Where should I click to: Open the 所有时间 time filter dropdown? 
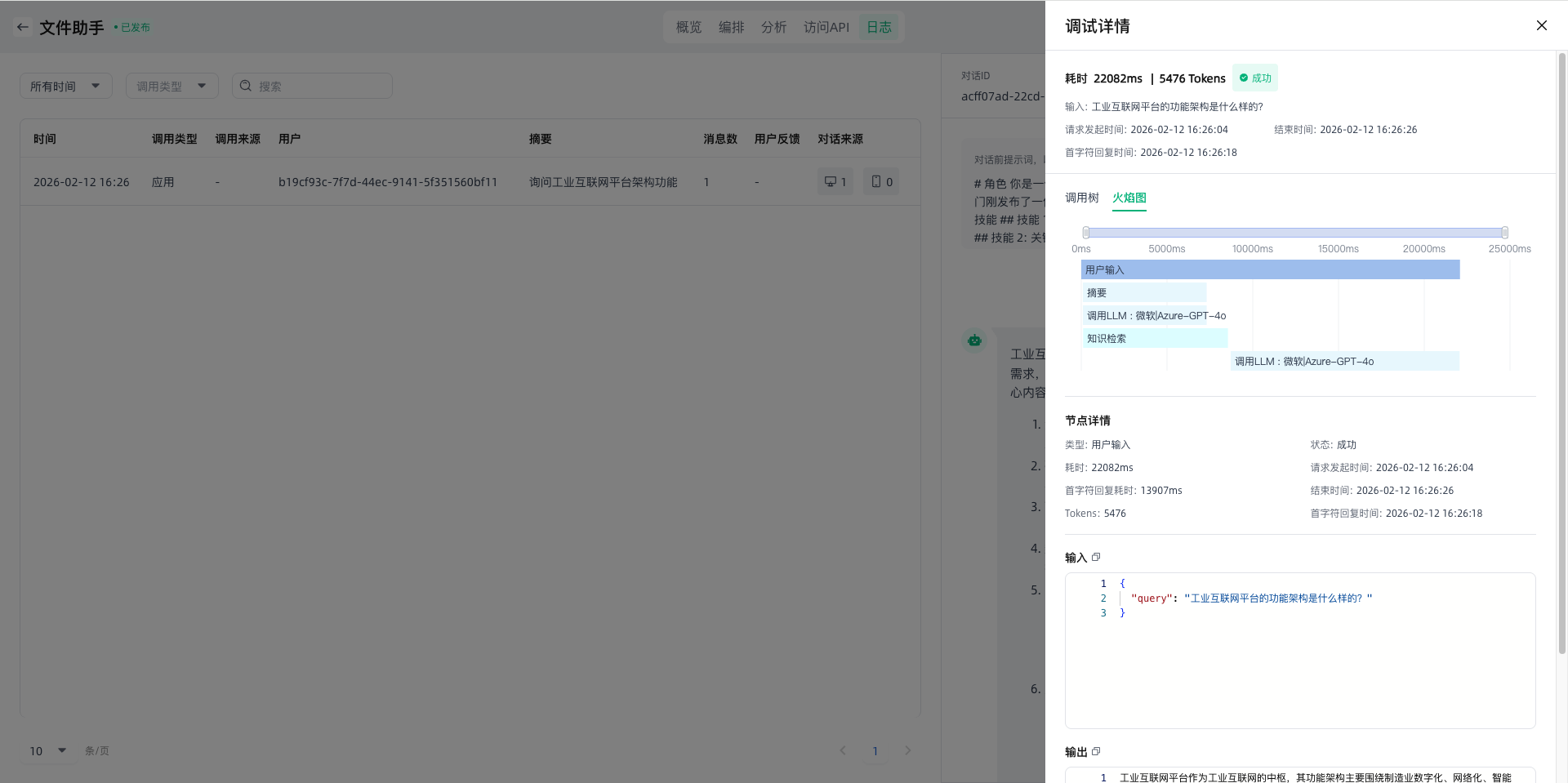pos(65,86)
